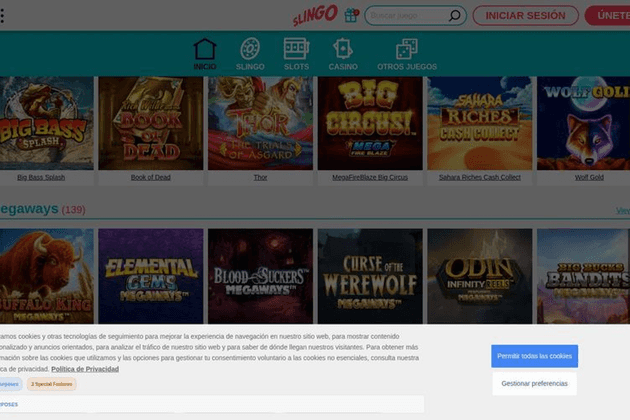
Task: Click the 3 Special Features tag
Action: (x=51, y=384)
